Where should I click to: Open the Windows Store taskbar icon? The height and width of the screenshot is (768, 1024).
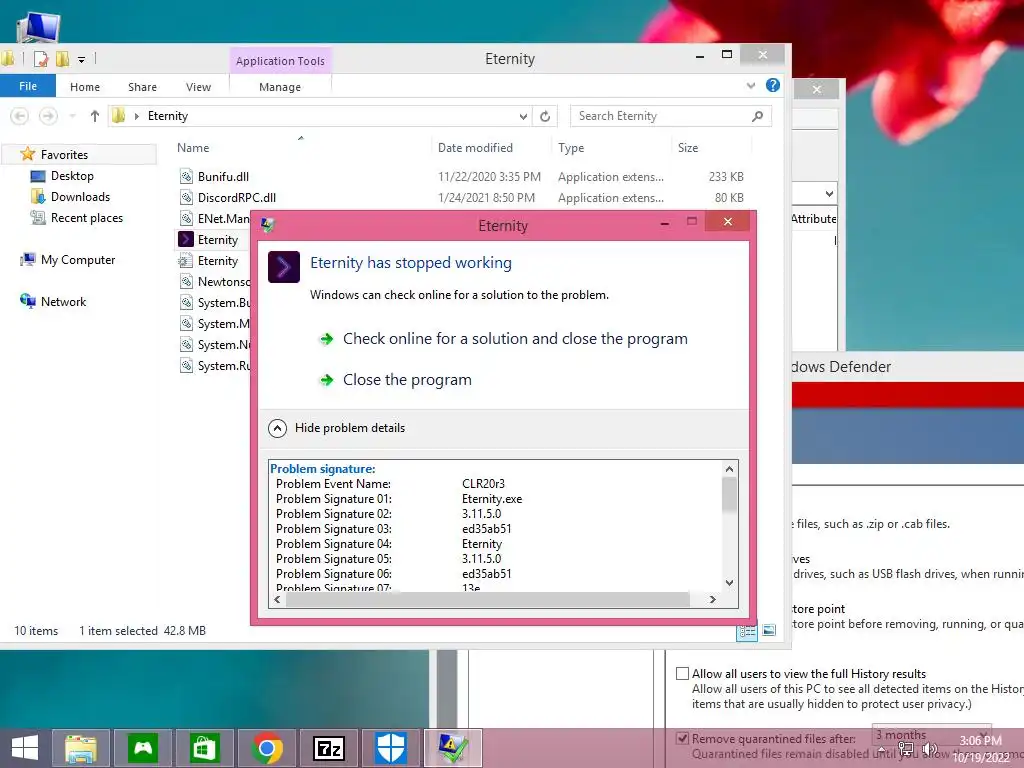point(204,748)
